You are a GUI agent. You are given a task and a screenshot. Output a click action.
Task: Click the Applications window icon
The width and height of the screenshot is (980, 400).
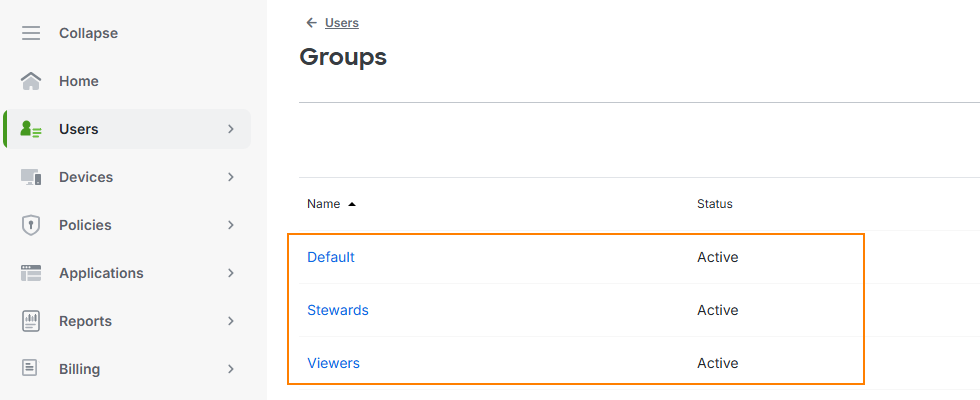click(31, 273)
